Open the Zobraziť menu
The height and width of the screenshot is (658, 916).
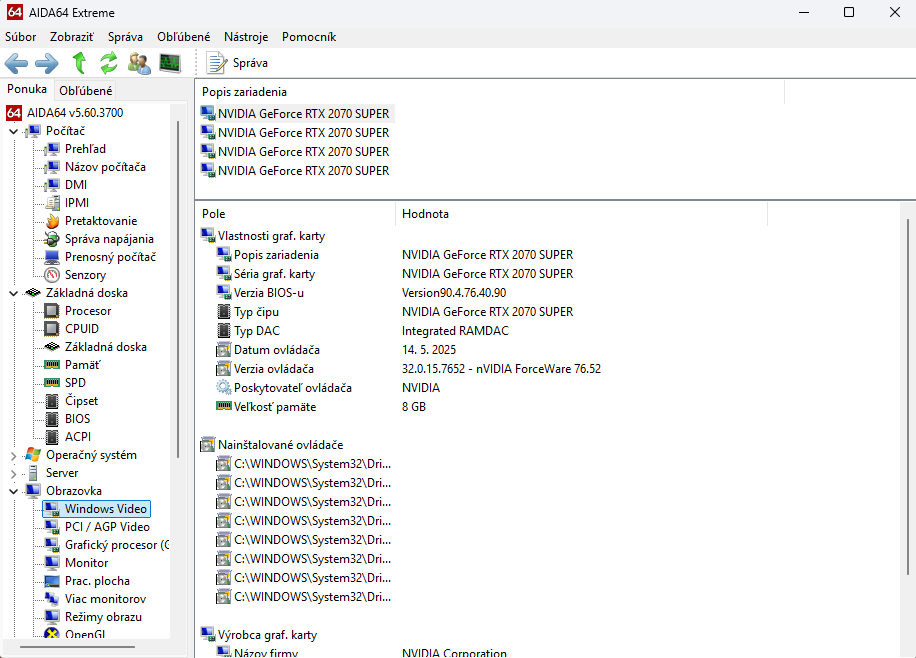72,37
